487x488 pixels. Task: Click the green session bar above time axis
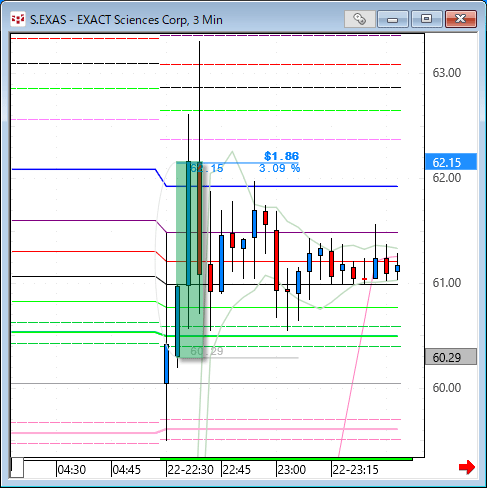[x=286, y=459]
